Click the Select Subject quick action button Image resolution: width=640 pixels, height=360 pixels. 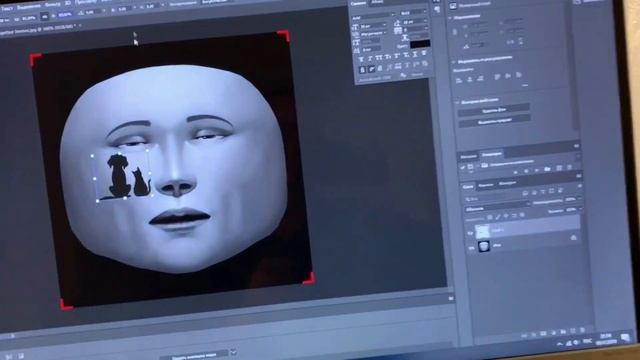[x=495, y=122]
